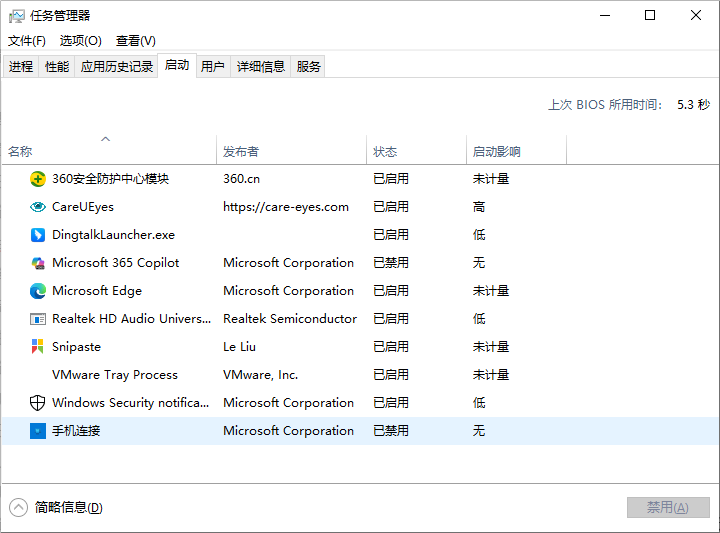Screen dimensions: 720x533
Task: Switch to the 用户 tab
Action: 213,67
